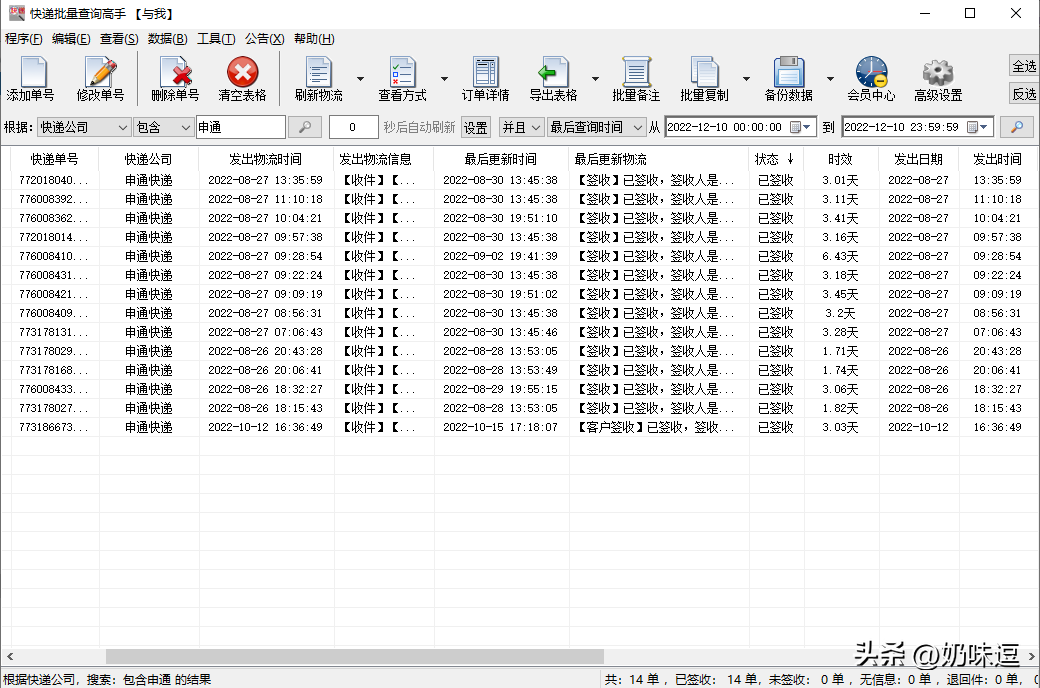Open the 编辑(E) menu
Image resolution: width=1040 pixels, height=688 pixels.
(x=71, y=38)
